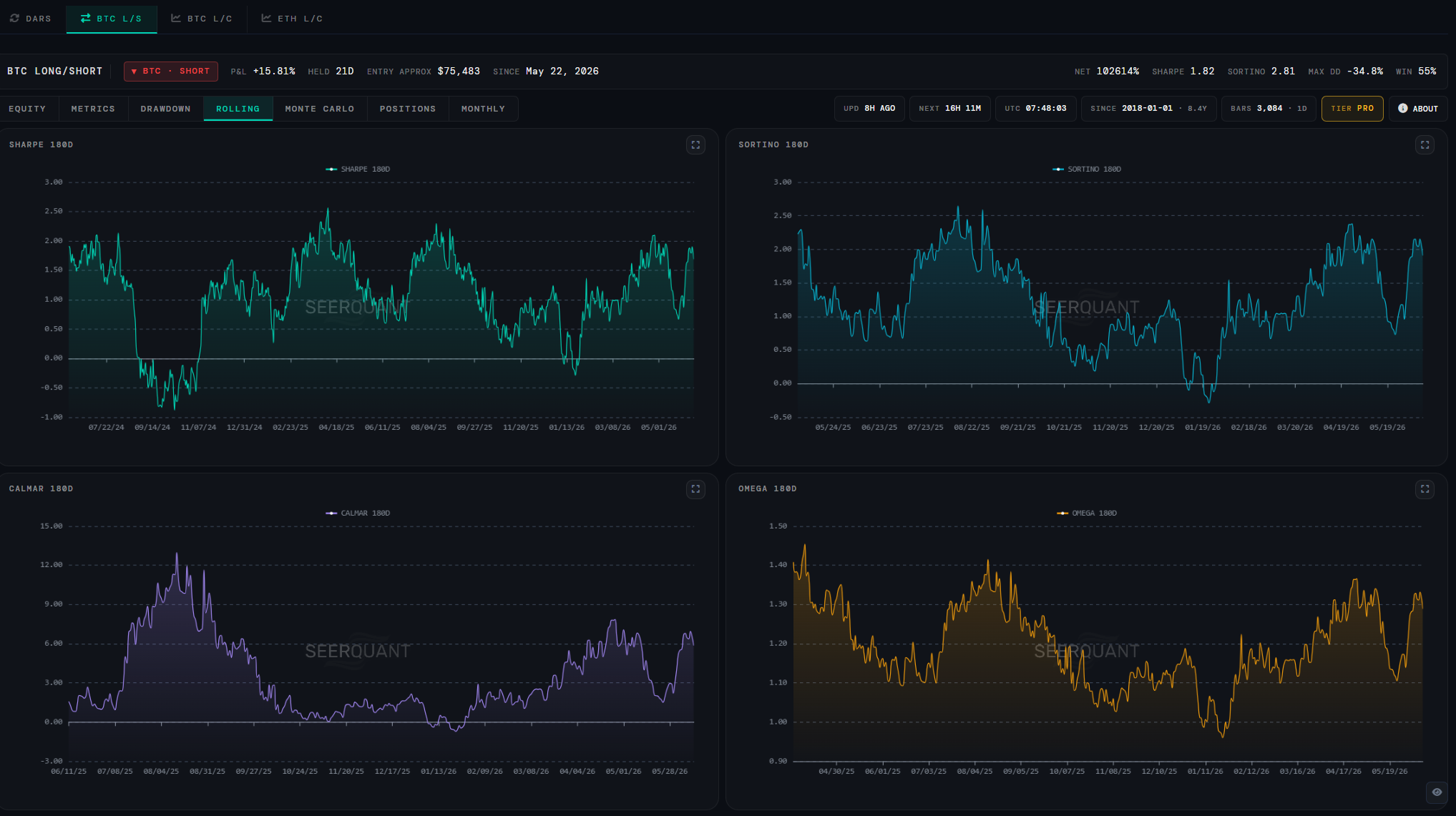
Task: Click the eye visibility icon at bottom right
Action: click(1437, 792)
